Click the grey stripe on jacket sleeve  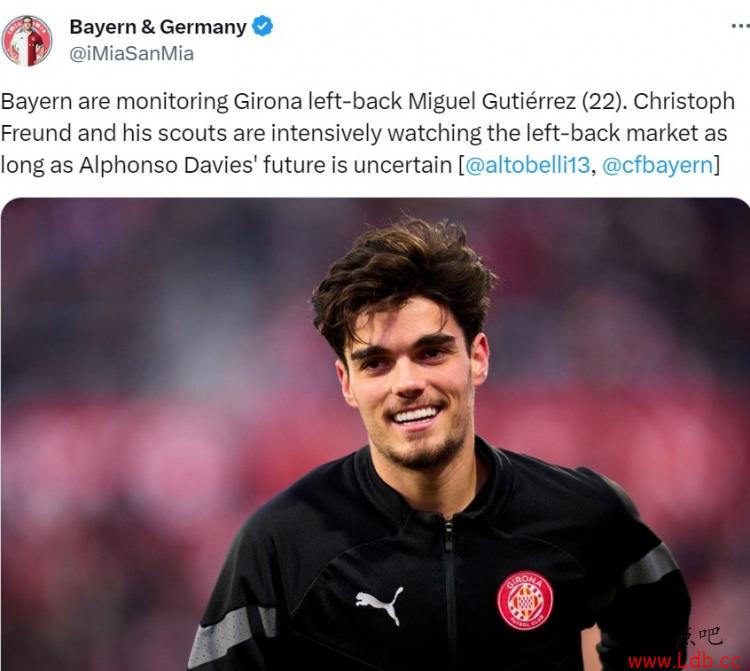click(x=232, y=634)
